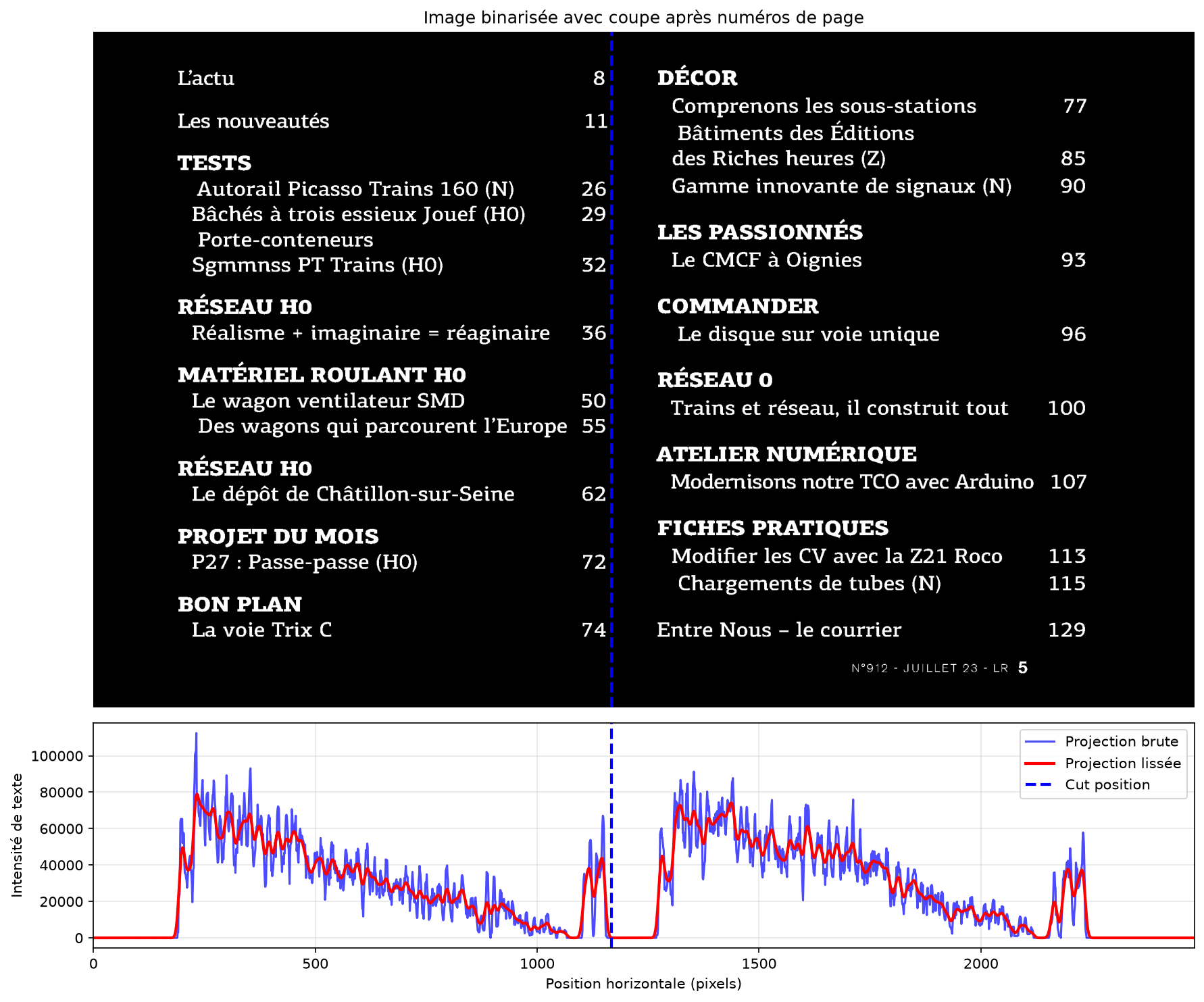1204x1002 pixels.
Task: Click the y-axis label "Intensité de texte"
Action: tap(17, 835)
